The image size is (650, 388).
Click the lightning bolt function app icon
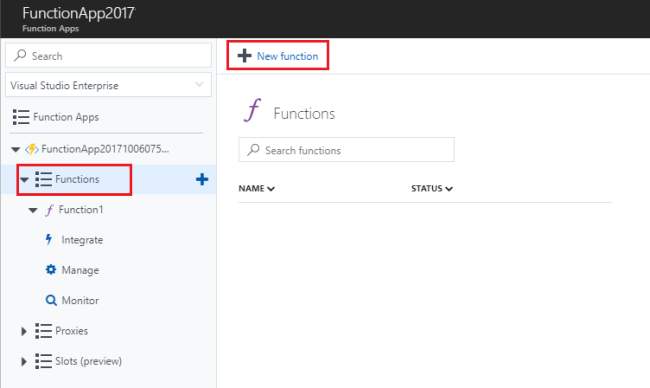point(32,149)
